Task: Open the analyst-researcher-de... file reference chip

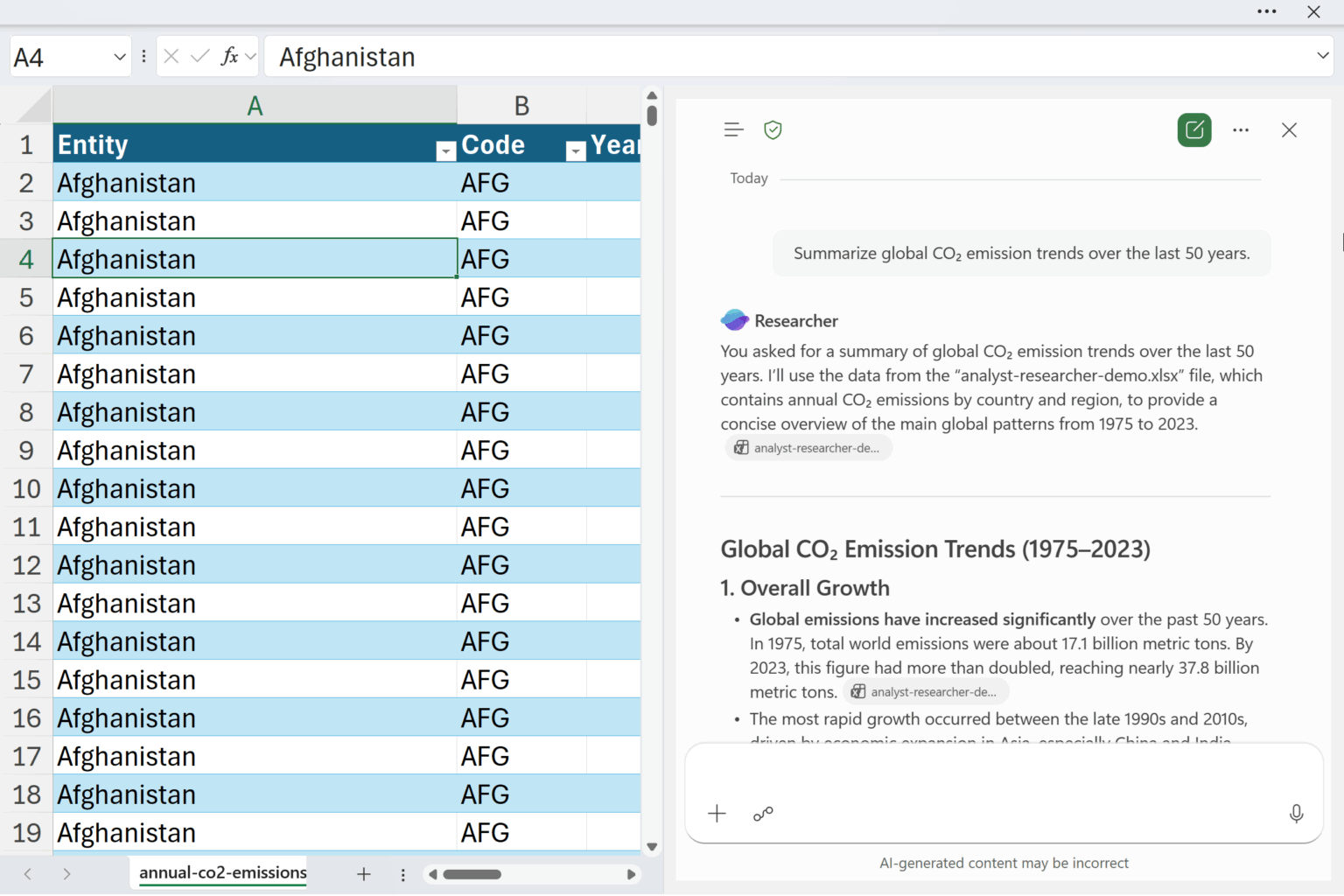Action: [x=808, y=448]
